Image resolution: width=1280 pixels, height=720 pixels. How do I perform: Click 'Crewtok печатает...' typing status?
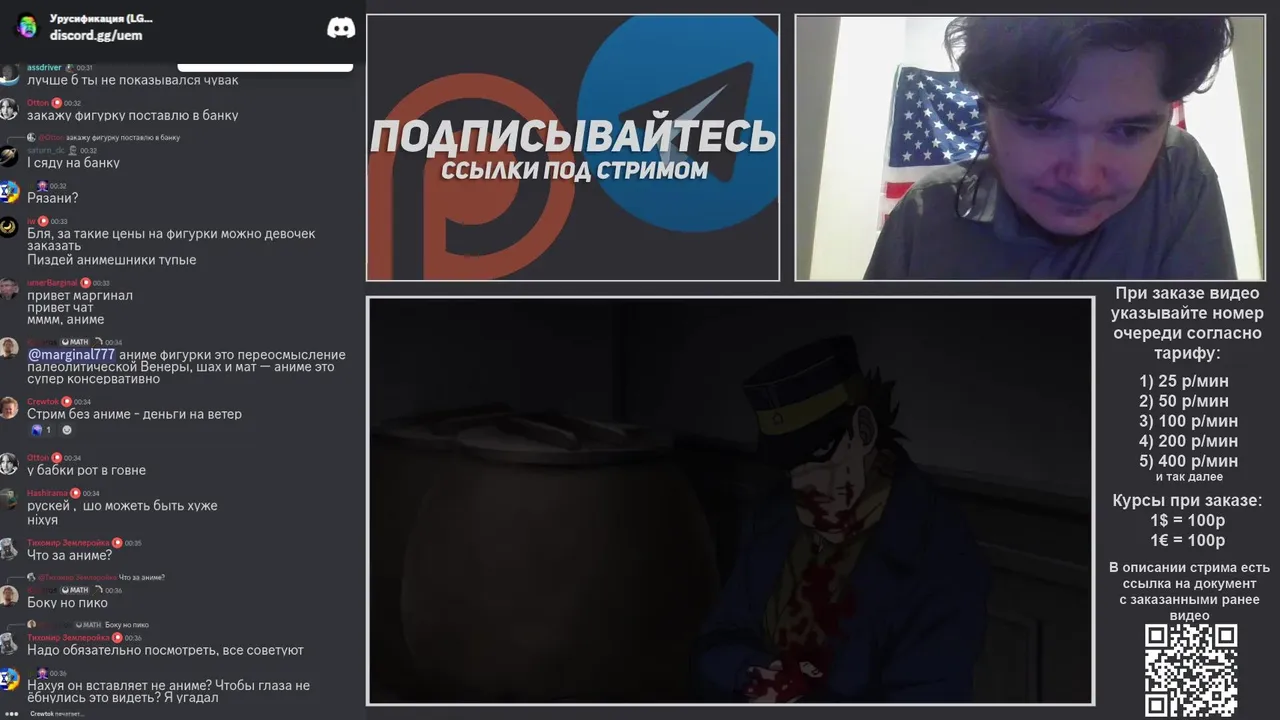point(56,714)
